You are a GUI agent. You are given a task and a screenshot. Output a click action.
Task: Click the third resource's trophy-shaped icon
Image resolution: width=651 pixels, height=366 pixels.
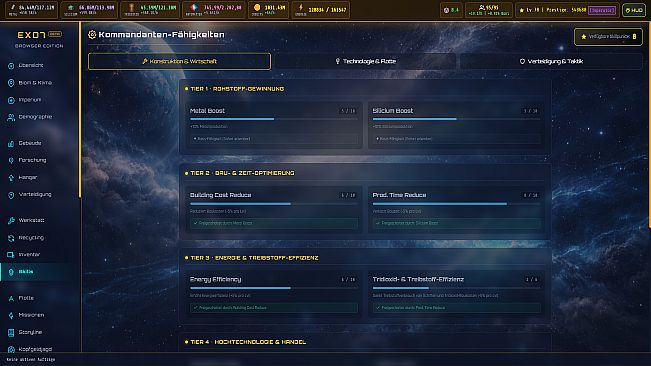pyautogui.click(x=131, y=7)
